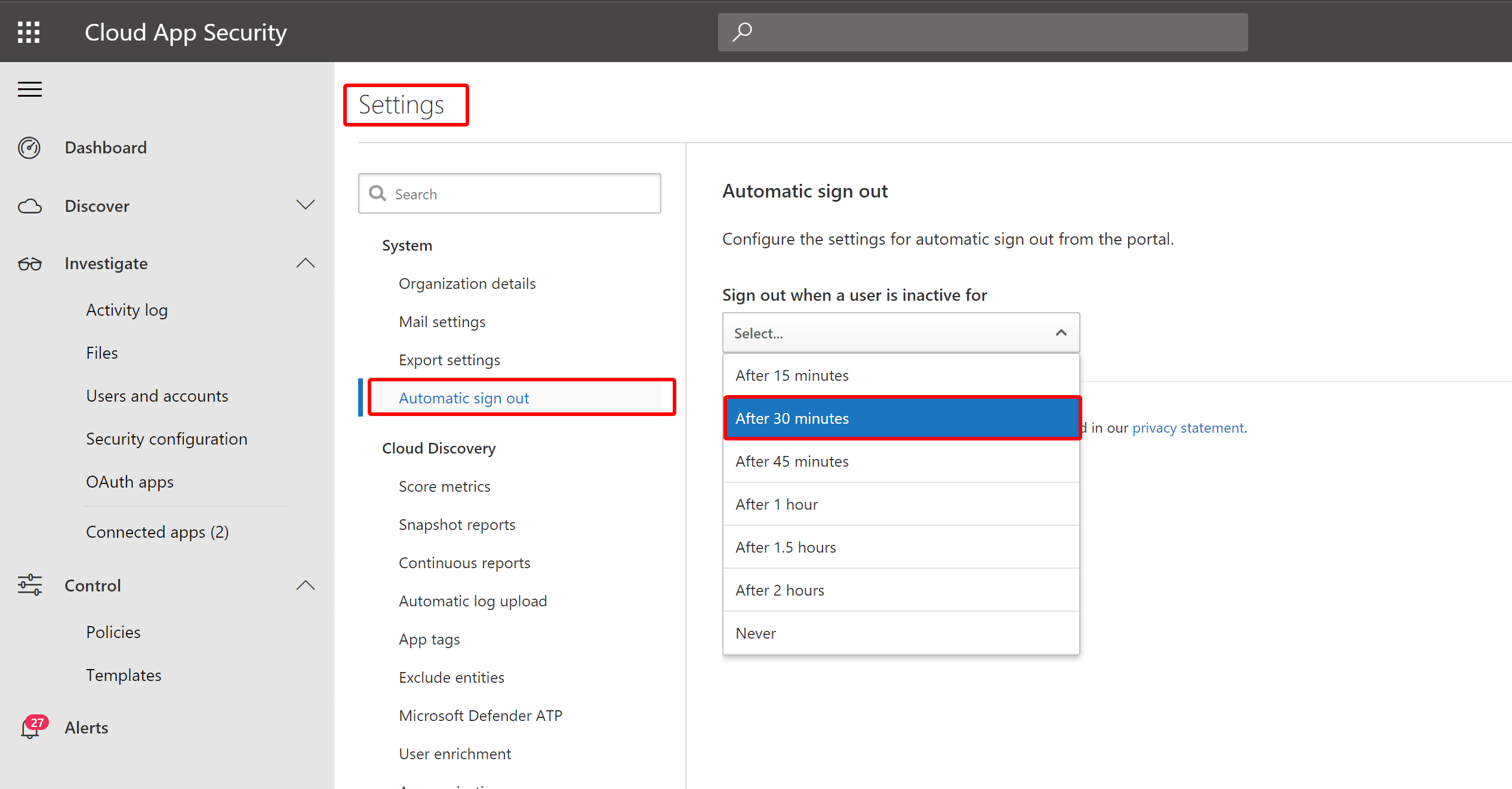Collapse the sidebar with hamburger menu icon
The width and height of the screenshot is (1512, 789).
[30, 90]
